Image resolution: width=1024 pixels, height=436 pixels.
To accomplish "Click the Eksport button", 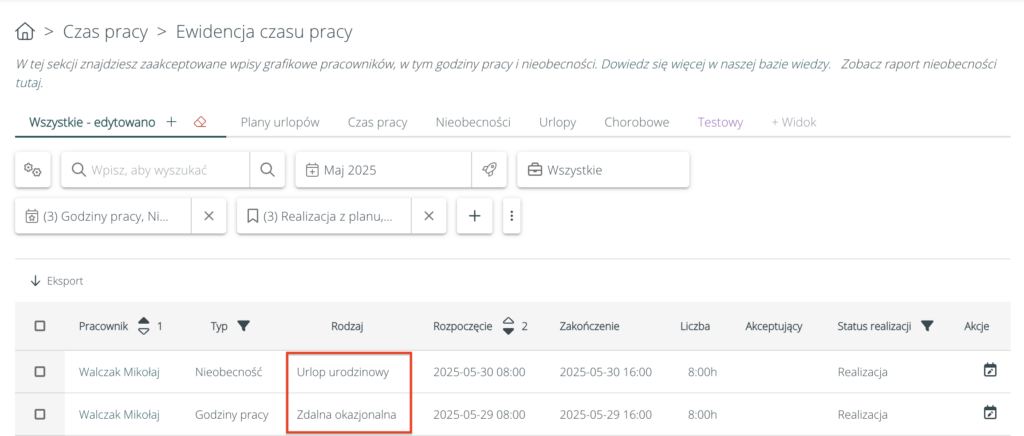I will [x=57, y=281].
